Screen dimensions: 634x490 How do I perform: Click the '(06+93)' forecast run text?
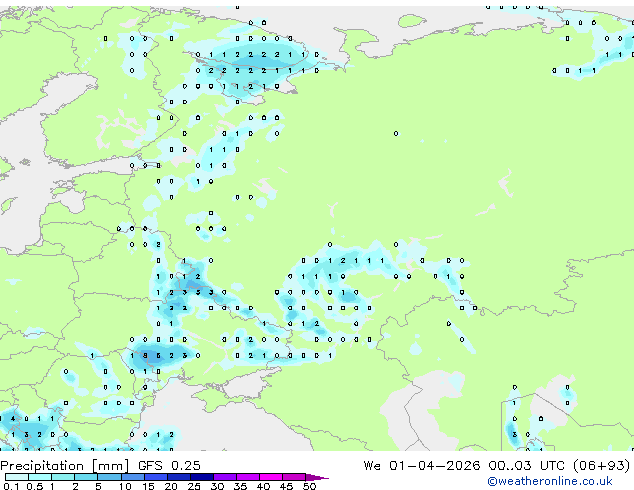click(x=602, y=466)
